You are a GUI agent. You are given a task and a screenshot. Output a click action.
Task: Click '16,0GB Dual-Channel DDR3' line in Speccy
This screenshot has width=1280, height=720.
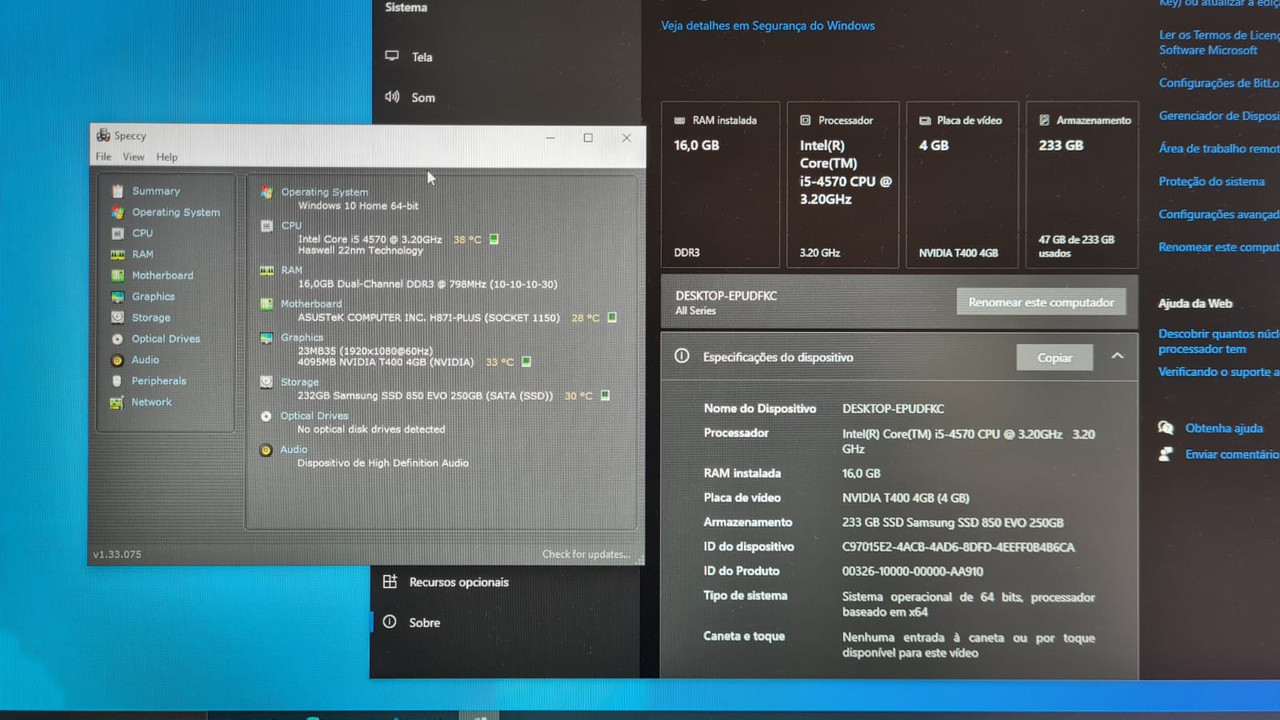tap(428, 284)
